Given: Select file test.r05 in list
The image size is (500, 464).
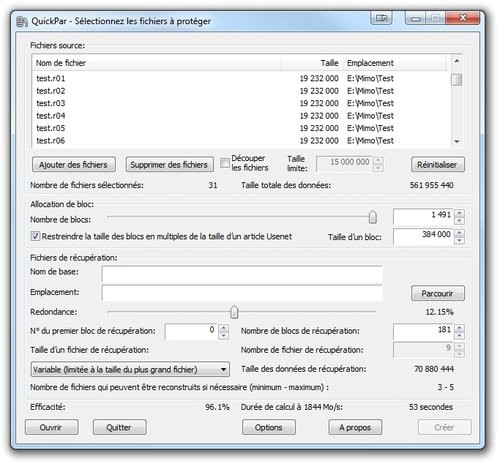Looking at the screenshot, I should (51, 128).
